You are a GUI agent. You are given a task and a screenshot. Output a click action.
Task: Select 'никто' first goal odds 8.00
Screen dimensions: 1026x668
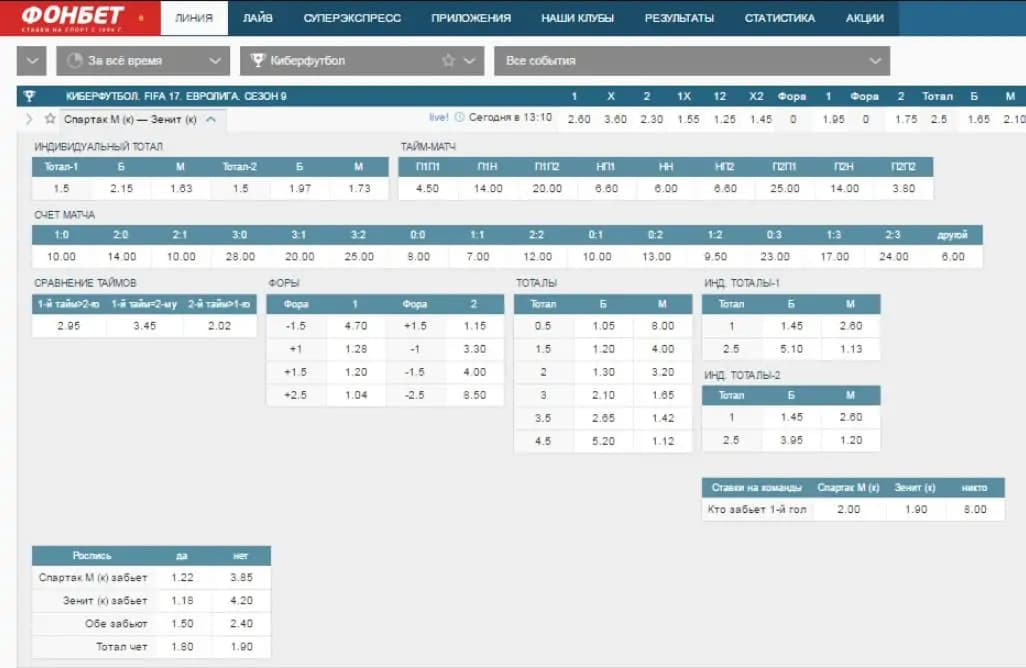click(x=975, y=509)
